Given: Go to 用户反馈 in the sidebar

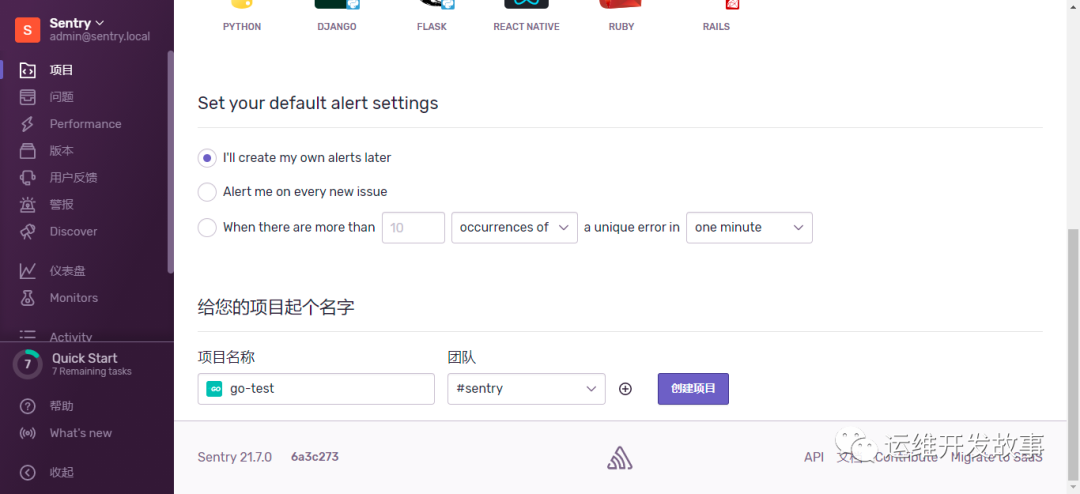Looking at the screenshot, I should (x=74, y=178).
